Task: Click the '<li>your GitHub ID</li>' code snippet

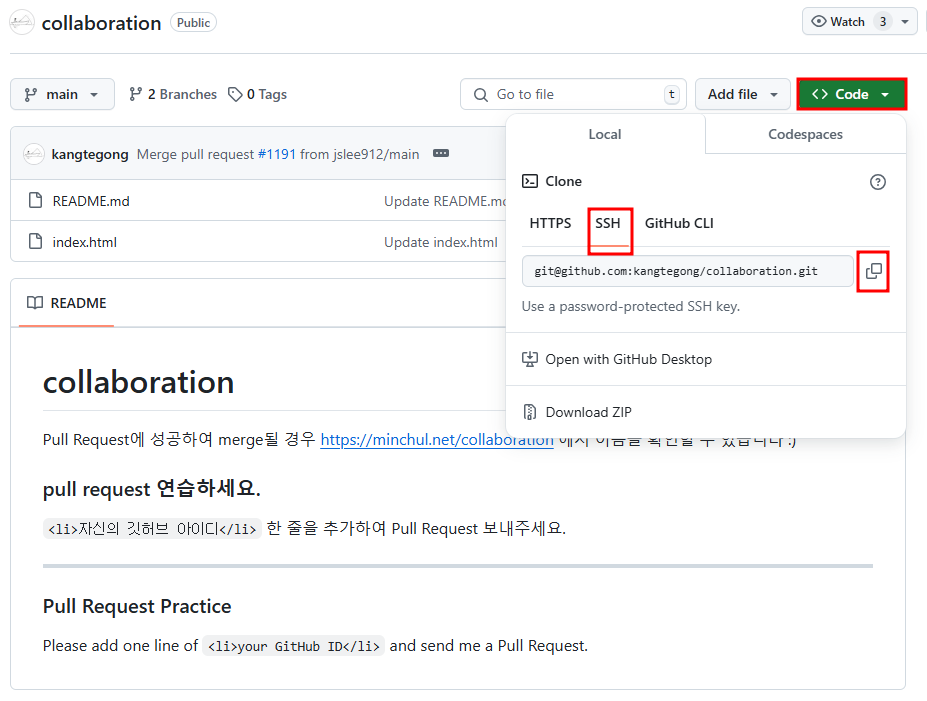Action: point(293,646)
